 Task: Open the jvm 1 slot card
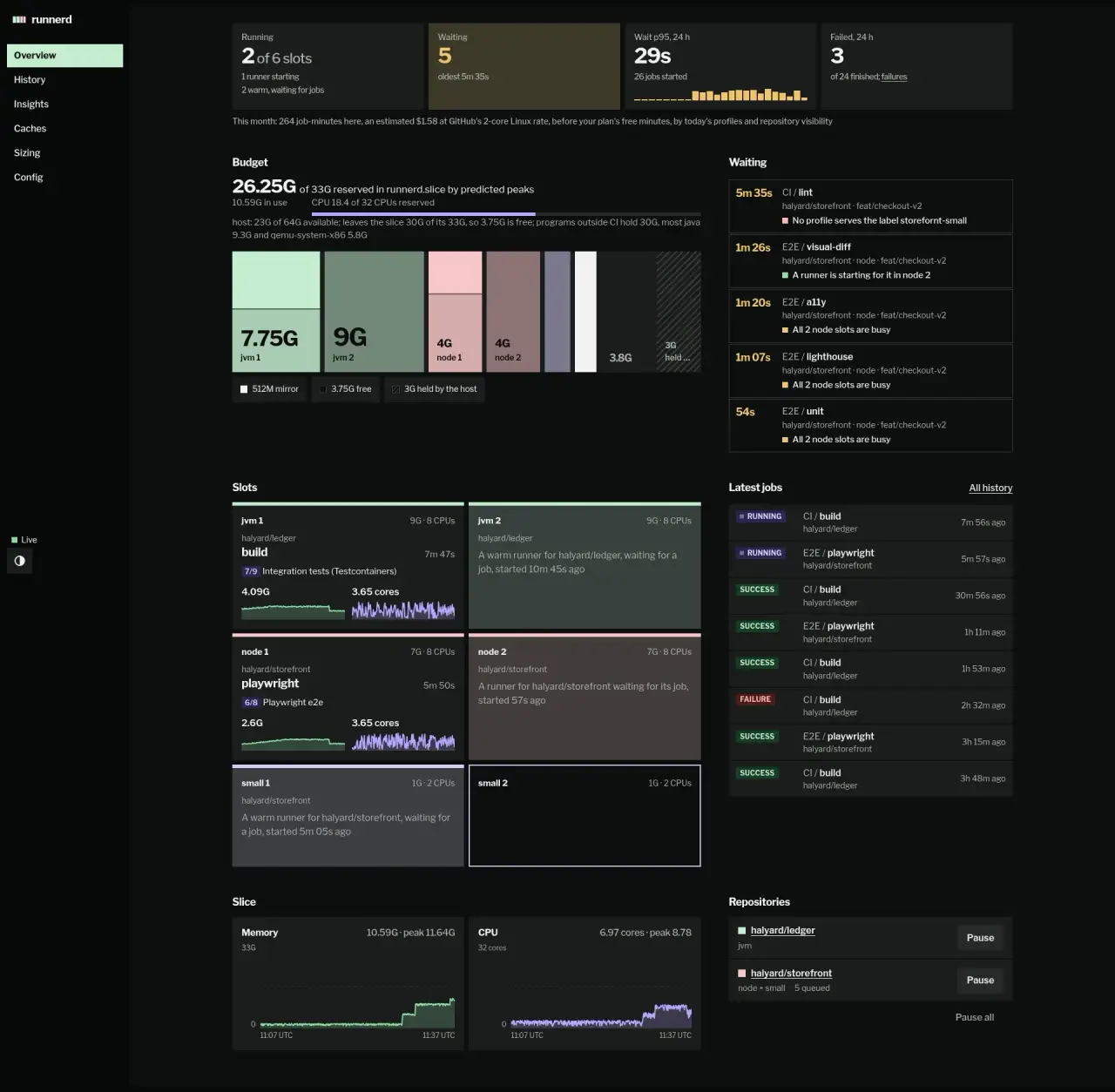[348, 565]
